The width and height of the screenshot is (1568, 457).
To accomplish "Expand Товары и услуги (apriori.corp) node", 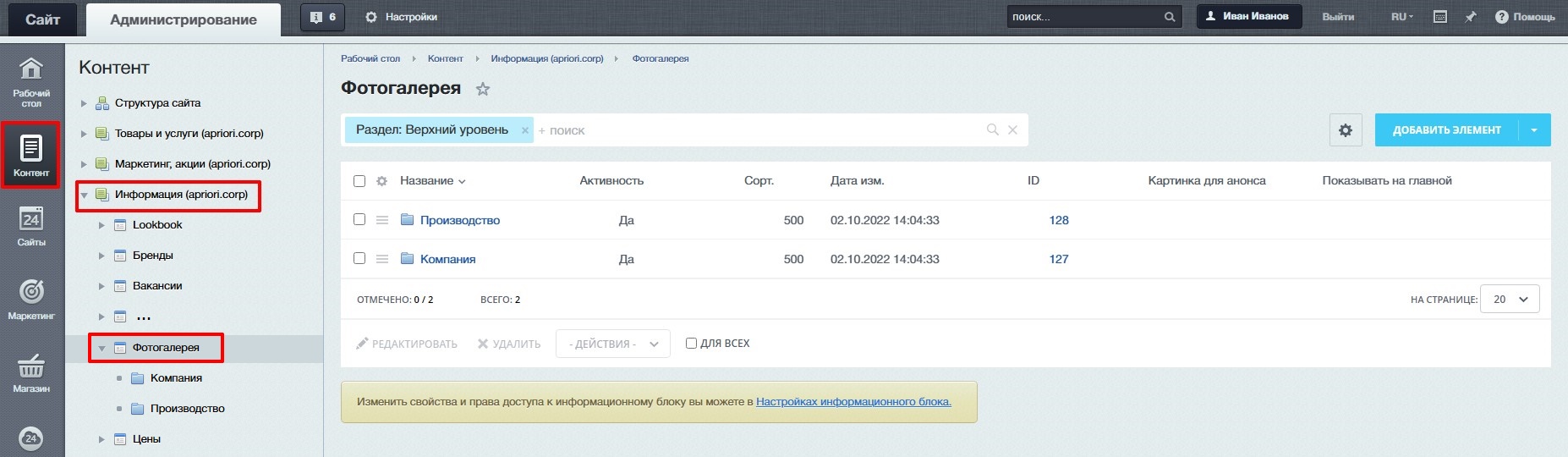I will coord(84,134).
